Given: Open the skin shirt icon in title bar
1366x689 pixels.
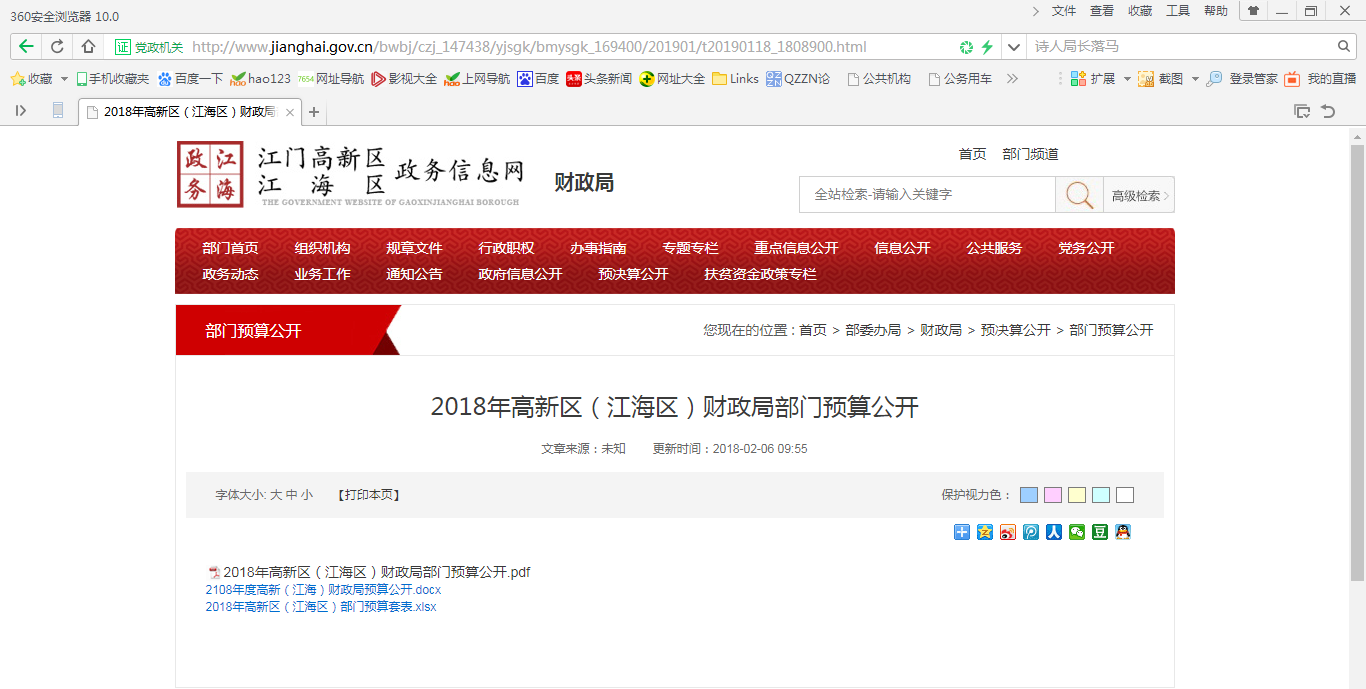Looking at the screenshot, I should [x=1253, y=11].
